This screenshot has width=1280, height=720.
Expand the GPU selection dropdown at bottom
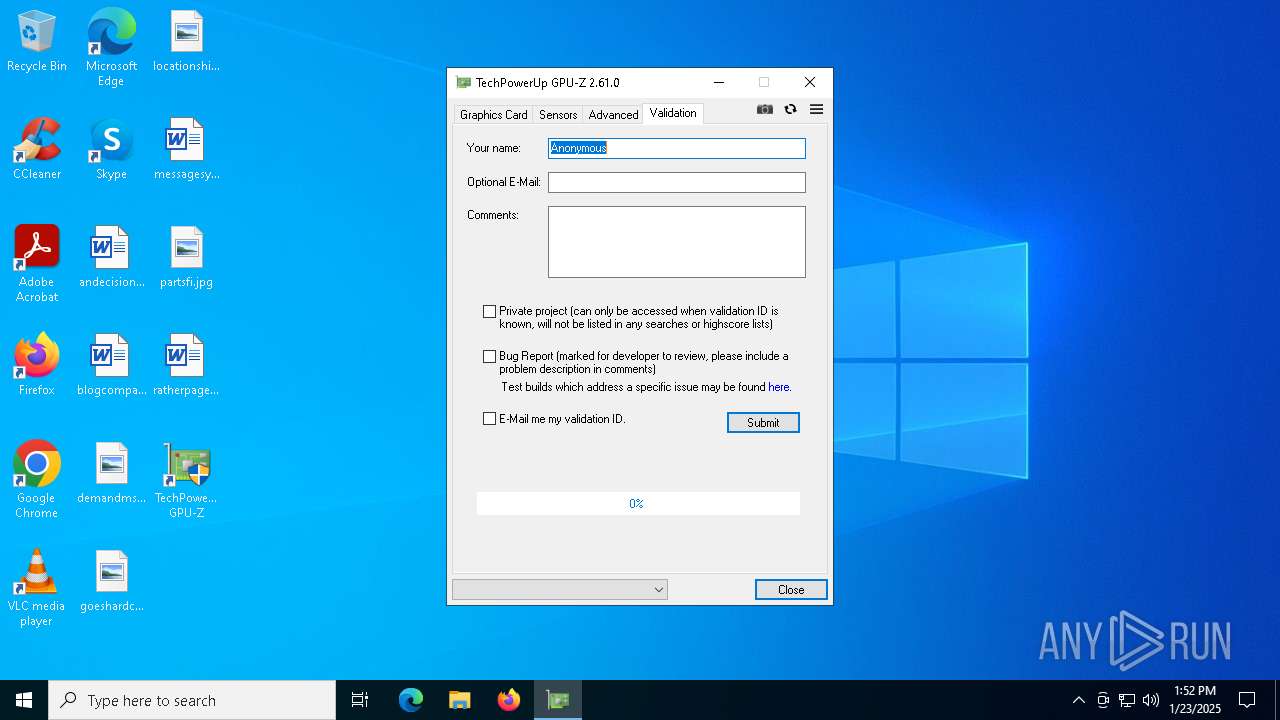pyautogui.click(x=559, y=590)
